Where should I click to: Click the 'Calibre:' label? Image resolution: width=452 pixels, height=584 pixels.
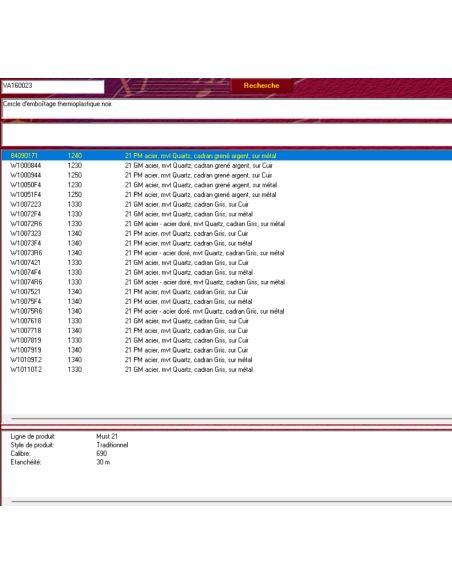(x=20, y=453)
